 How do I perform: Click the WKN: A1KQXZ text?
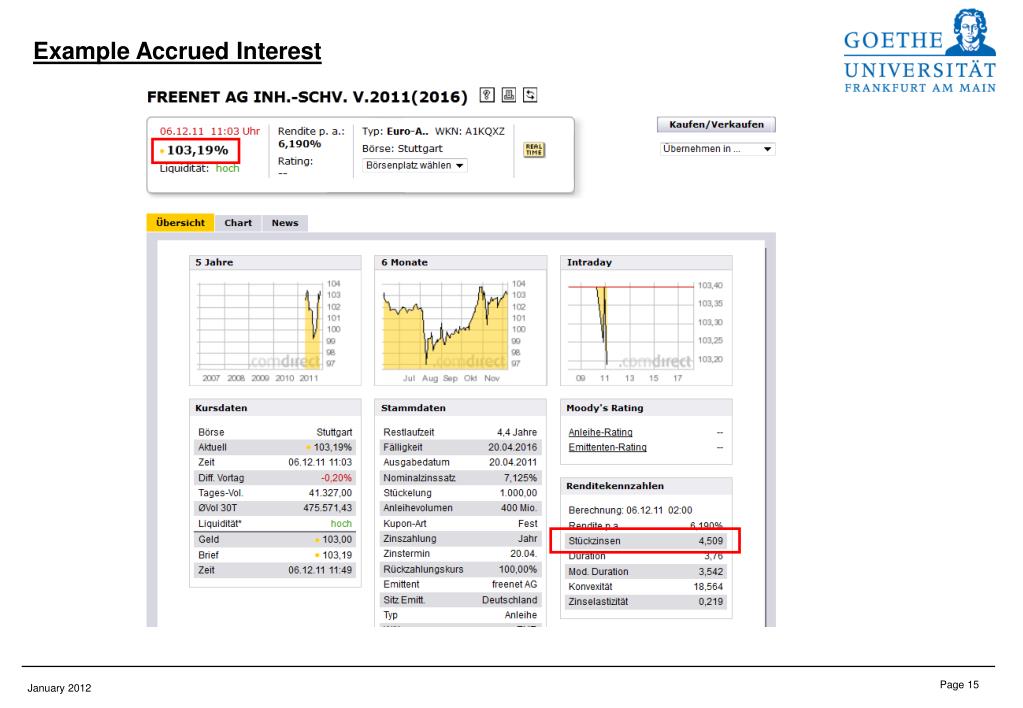(x=470, y=131)
